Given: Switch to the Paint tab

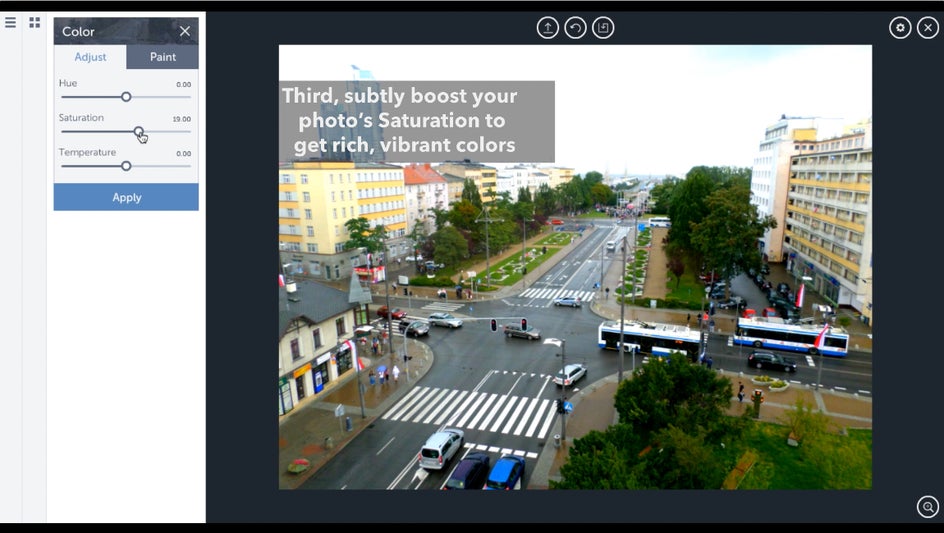Looking at the screenshot, I should pos(163,57).
